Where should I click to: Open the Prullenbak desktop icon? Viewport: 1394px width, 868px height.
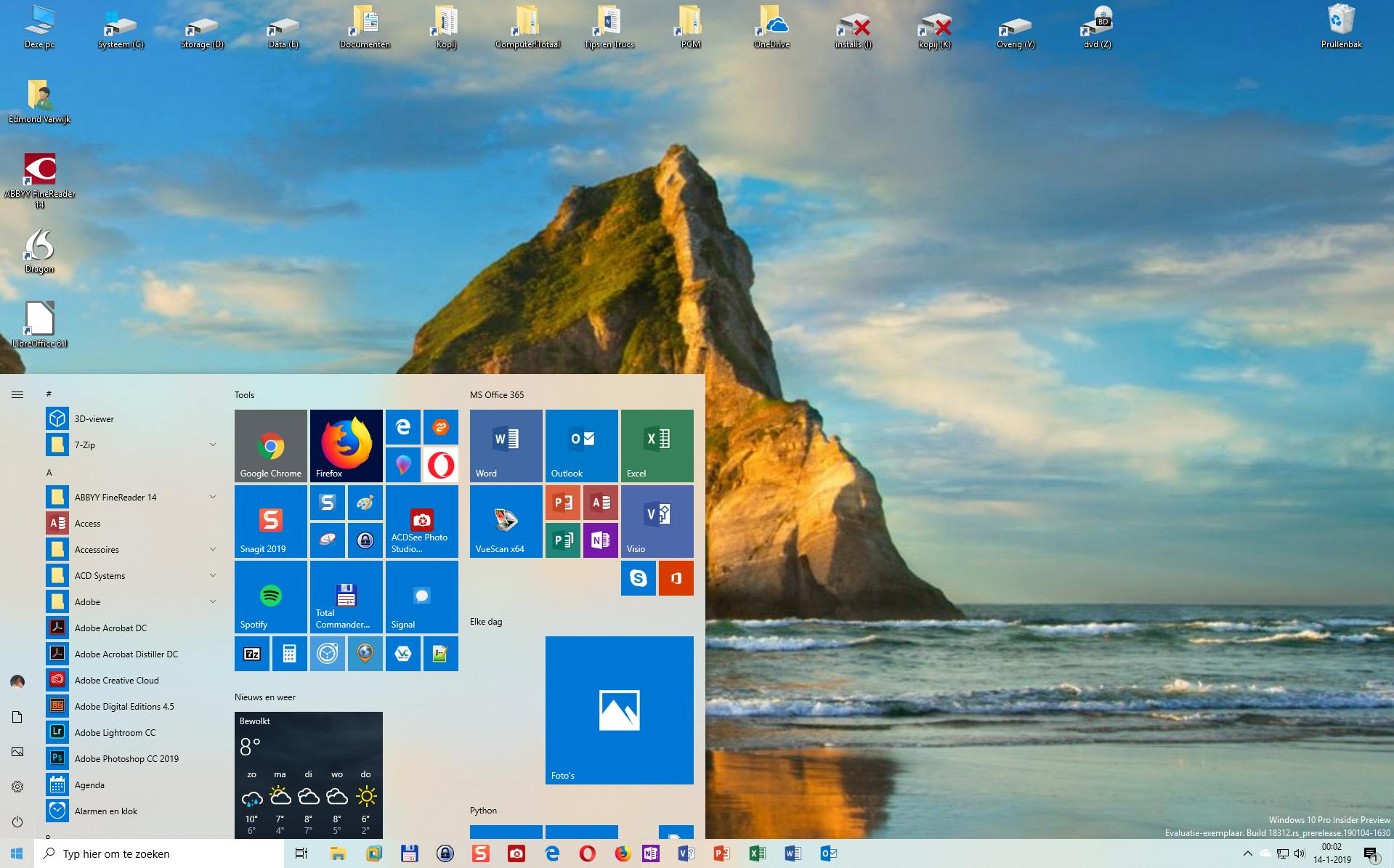pos(1340,27)
